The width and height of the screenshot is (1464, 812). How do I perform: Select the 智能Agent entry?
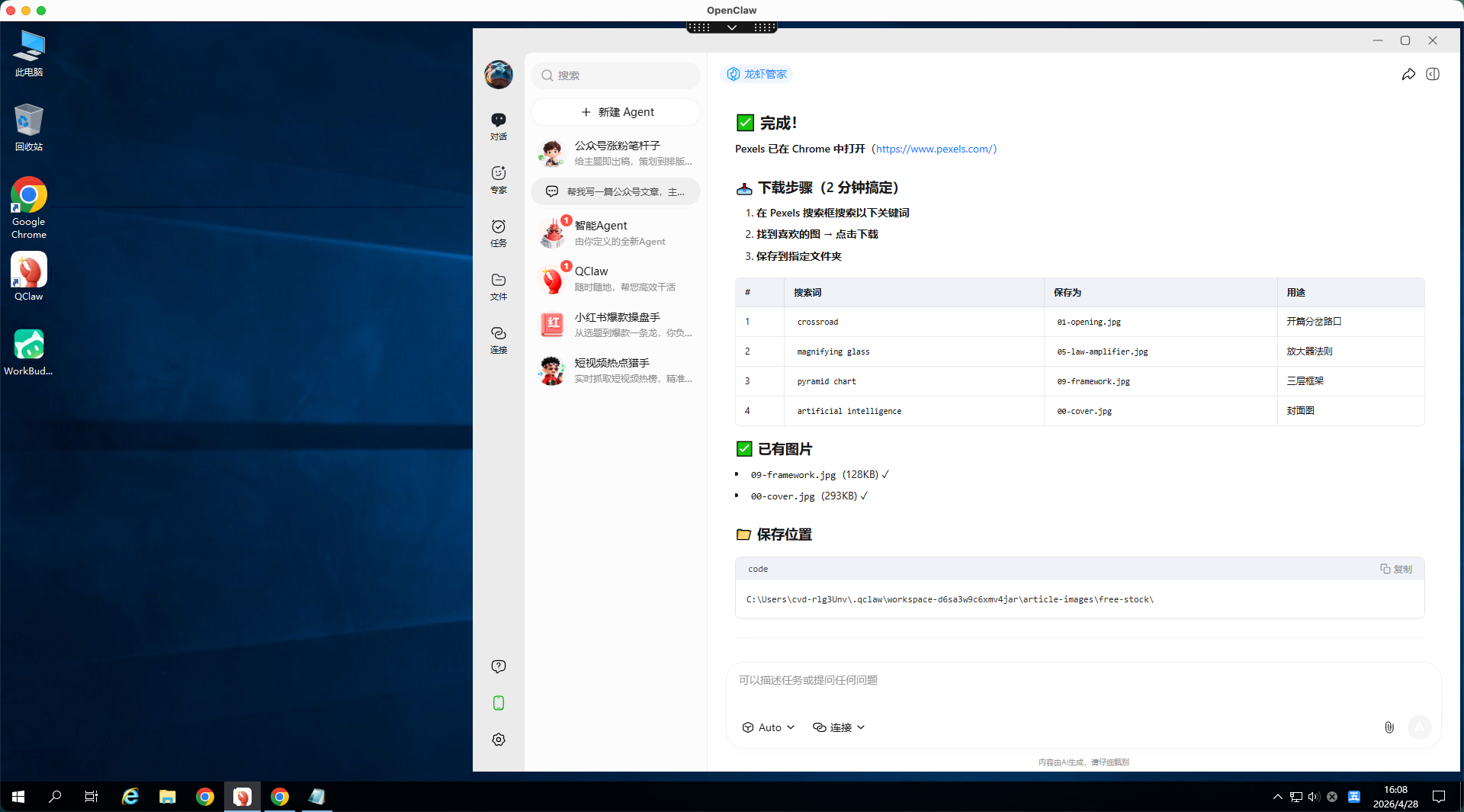[615, 233]
